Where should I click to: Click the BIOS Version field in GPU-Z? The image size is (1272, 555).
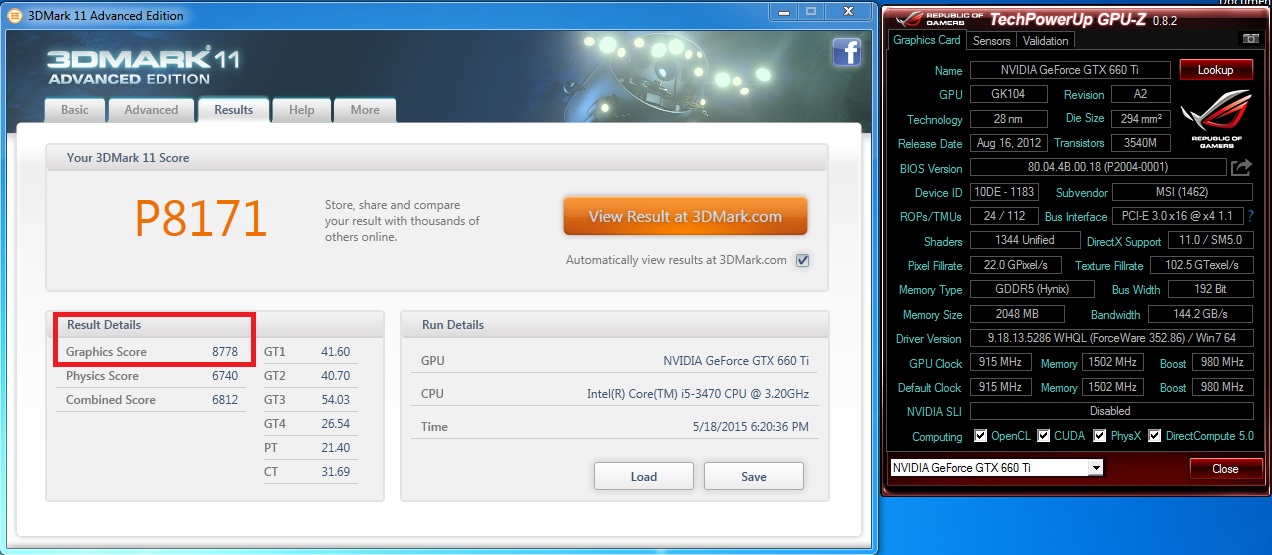pos(1097,167)
